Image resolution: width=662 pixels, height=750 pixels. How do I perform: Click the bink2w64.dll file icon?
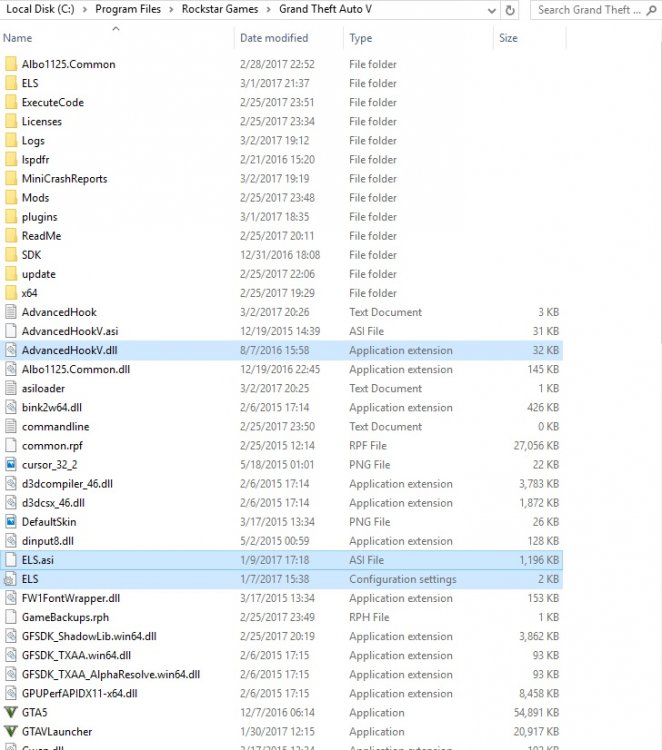point(11,408)
